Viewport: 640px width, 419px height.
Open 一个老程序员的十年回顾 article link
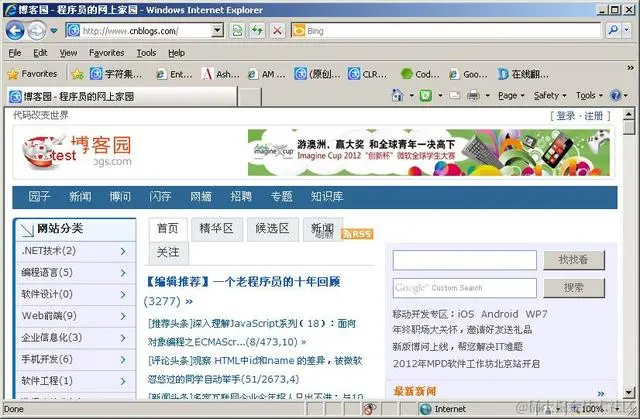pyautogui.click(x=277, y=282)
